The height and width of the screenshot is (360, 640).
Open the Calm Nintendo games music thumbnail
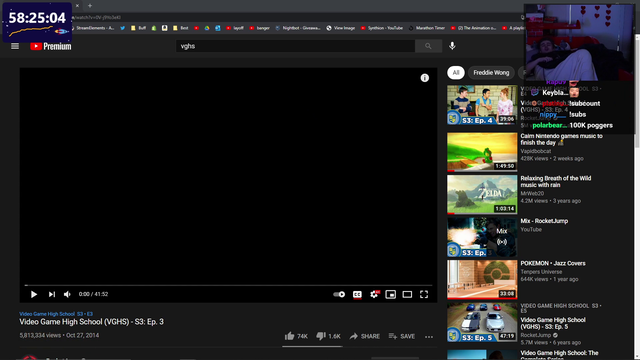pos(482,152)
